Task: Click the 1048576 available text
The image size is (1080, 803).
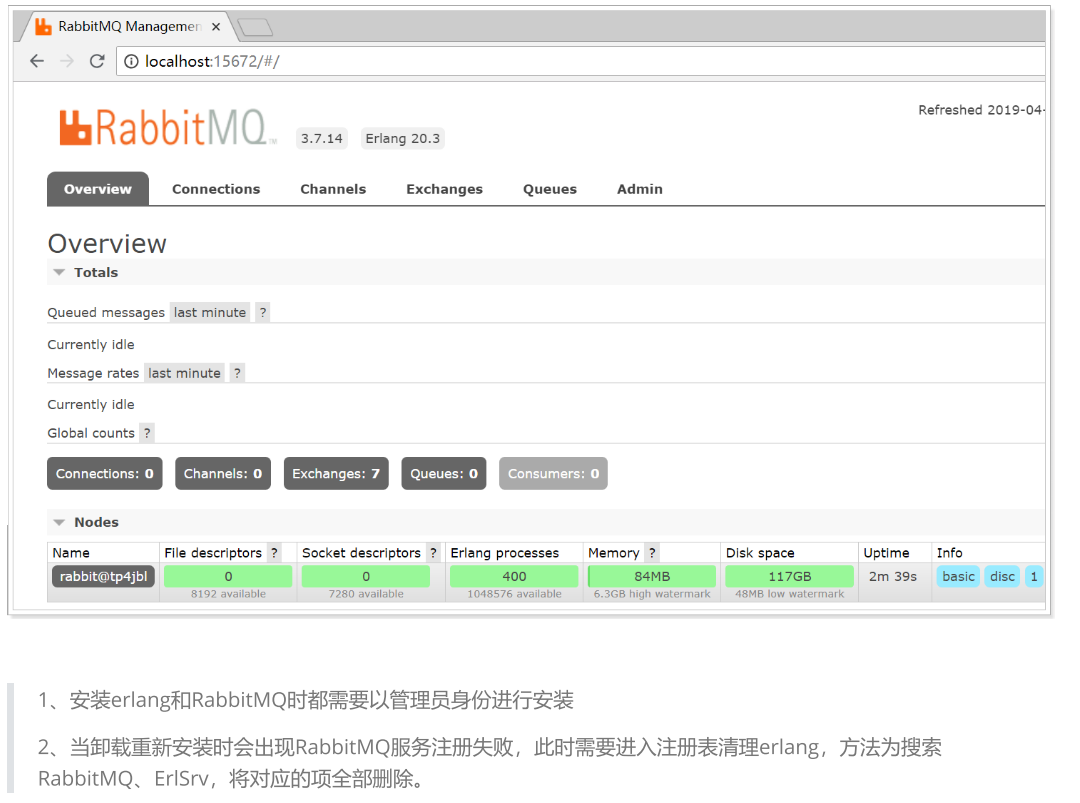Action: pyautogui.click(x=514, y=594)
